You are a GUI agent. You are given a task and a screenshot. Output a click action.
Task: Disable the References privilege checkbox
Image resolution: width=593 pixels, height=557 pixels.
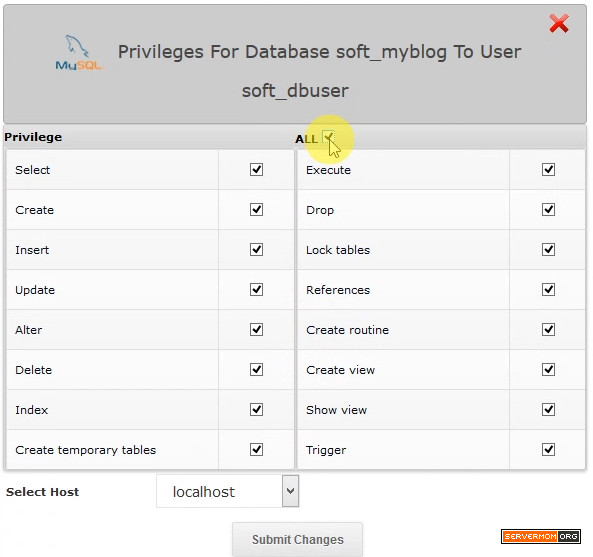click(548, 290)
